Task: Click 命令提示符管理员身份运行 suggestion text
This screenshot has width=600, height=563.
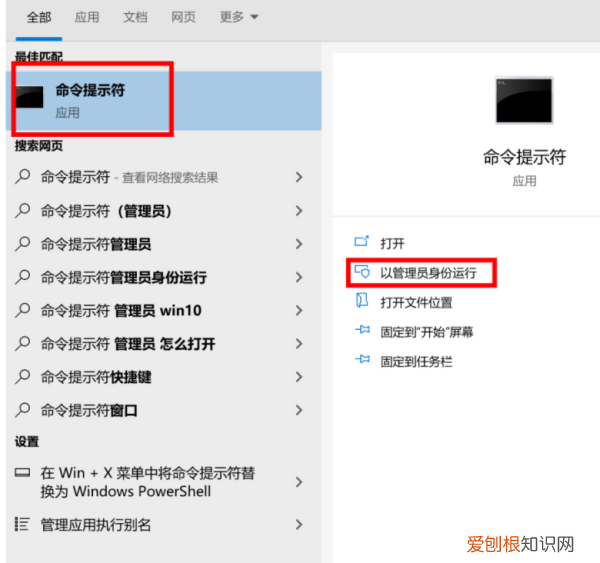Action: (124, 277)
